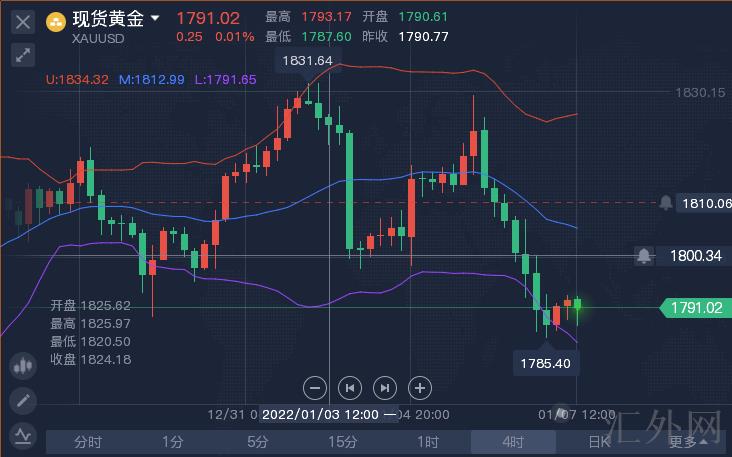Viewport: 732px width, 457px height.
Task: Click the green current price label 1791.02
Action: click(x=696, y=308)
